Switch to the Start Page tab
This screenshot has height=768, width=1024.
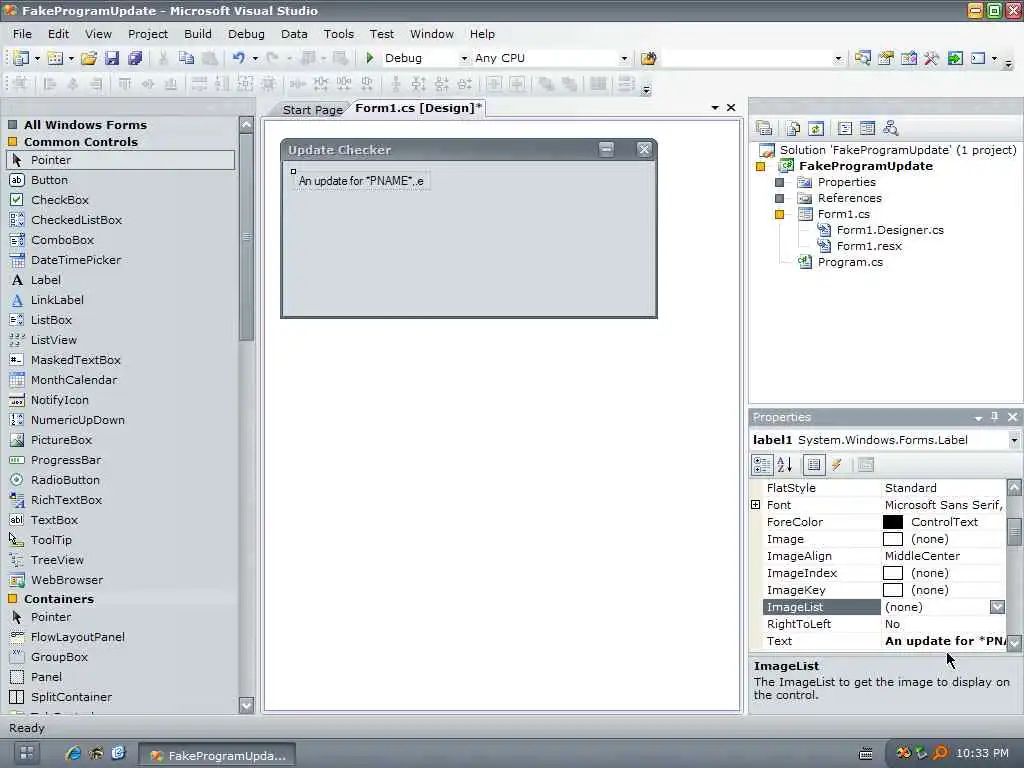(x=312, y=110)
